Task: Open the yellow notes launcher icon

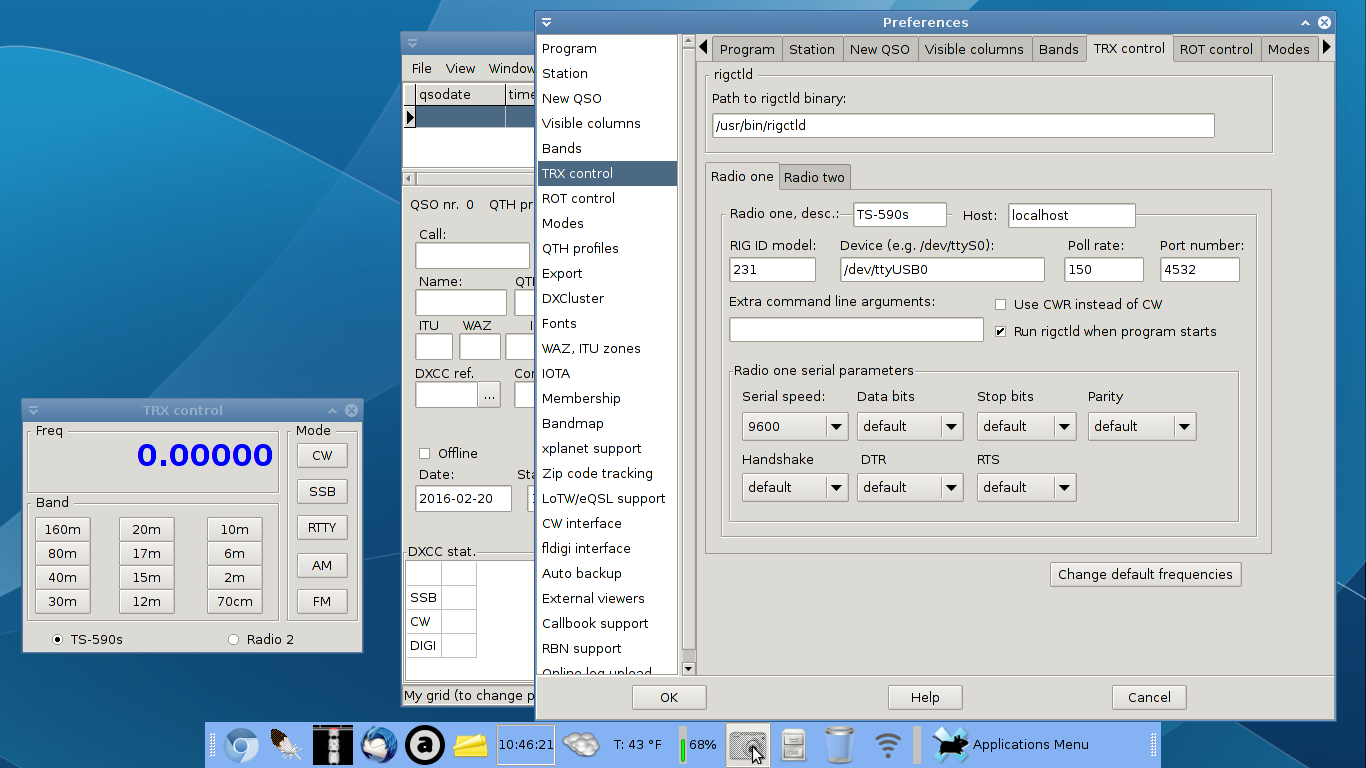Action: (x=471, y=745)
